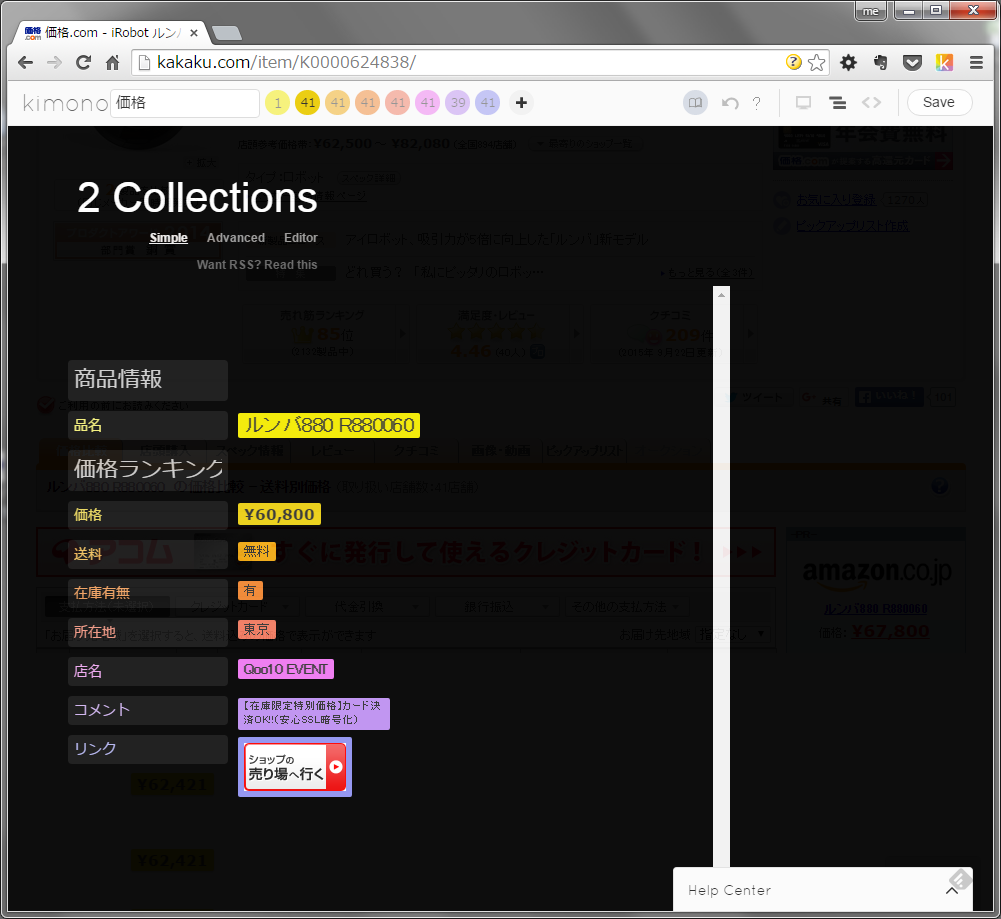Screen dimensions: 1001x919
Task: Click the コメント property label
Action: [x=147, y=710]
